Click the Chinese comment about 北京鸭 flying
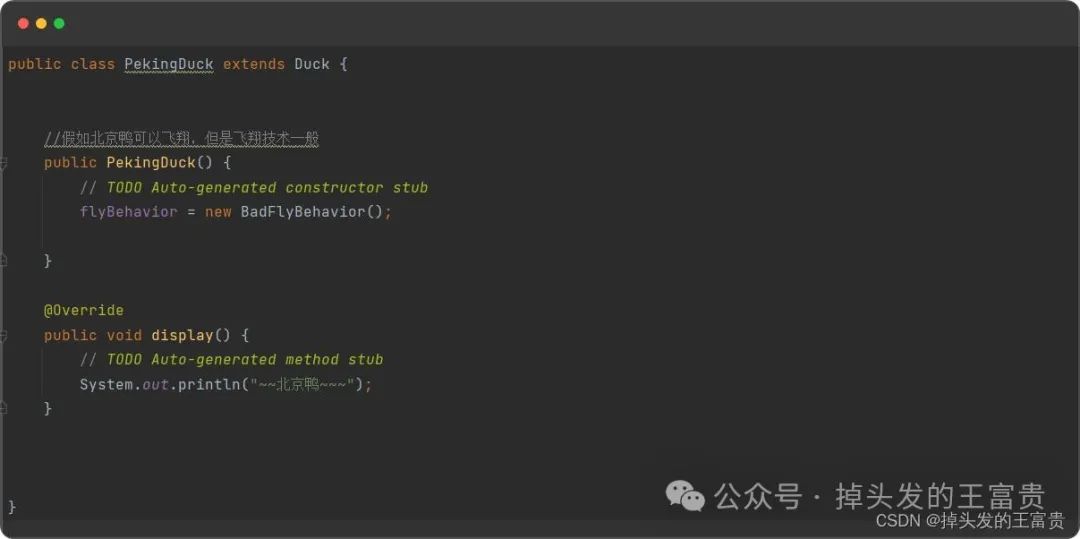 click(x=182, y=139)
